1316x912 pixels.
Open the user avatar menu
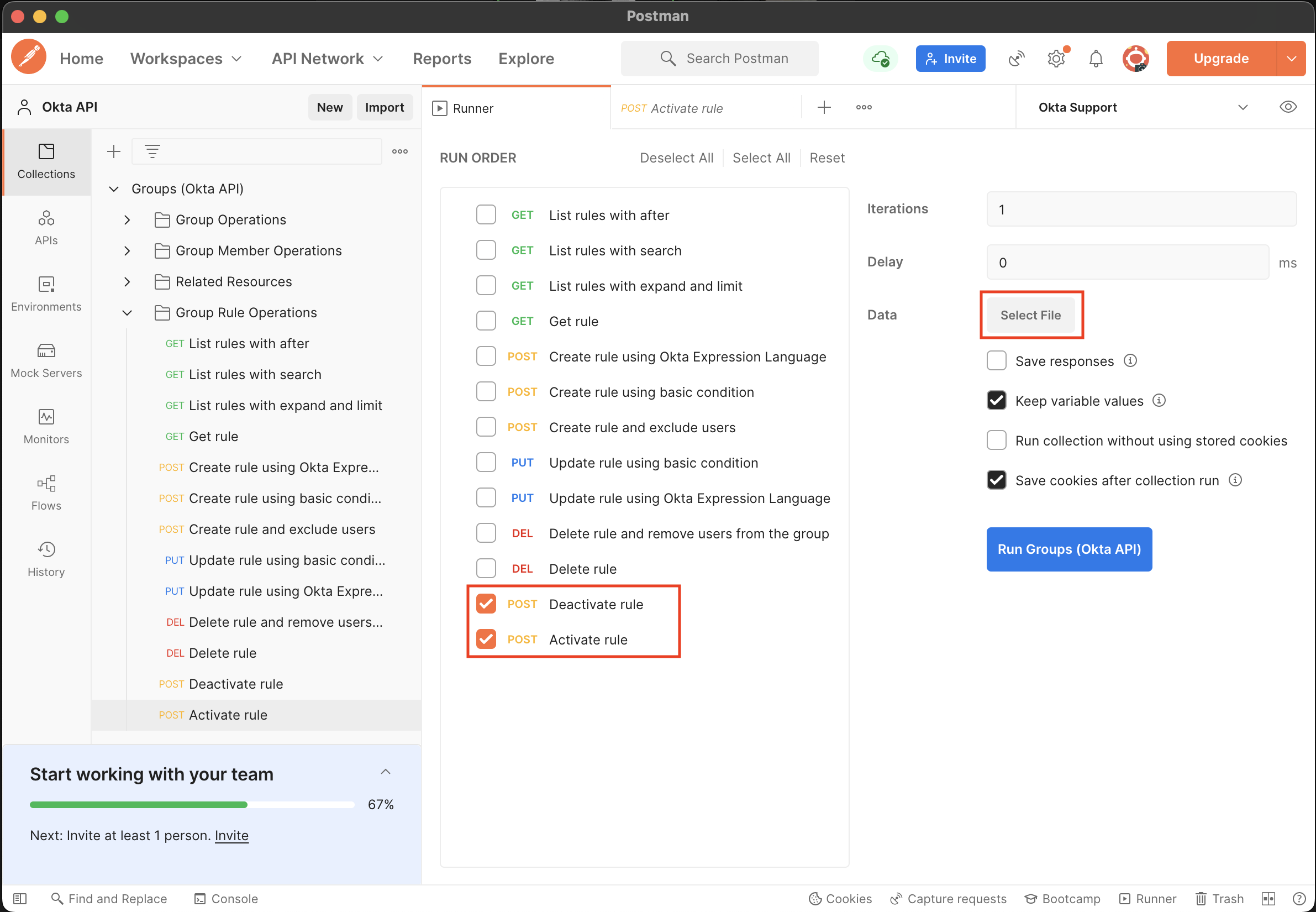tap(1135, 58)
